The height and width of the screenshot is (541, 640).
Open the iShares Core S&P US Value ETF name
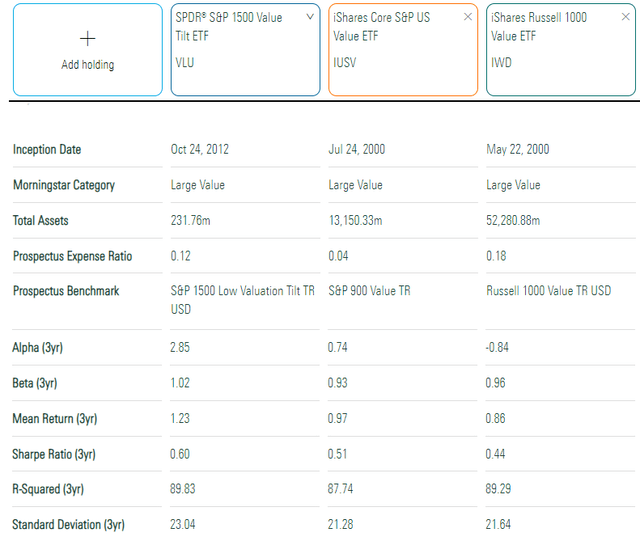(381, 27)
